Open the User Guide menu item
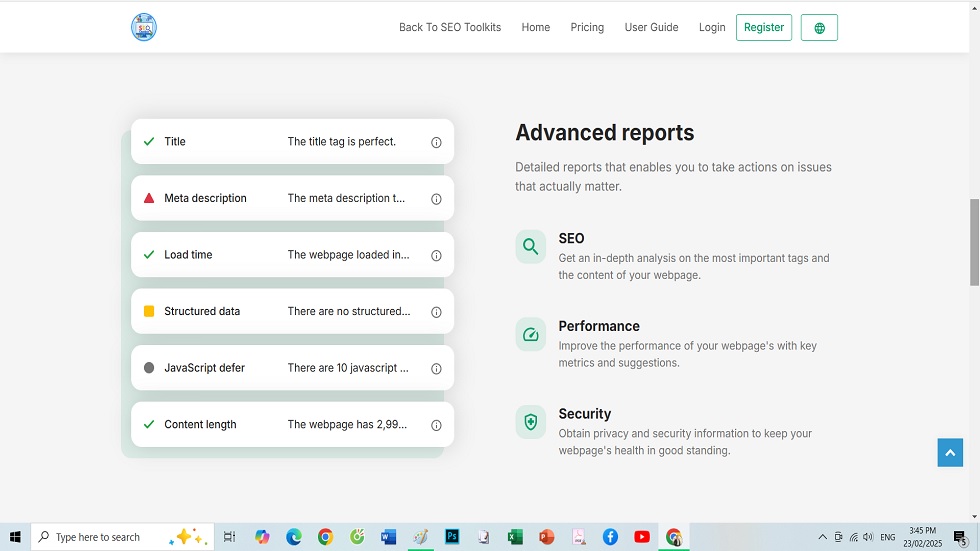Image resolution: width=980 pixels, height=551 pixels. point(651,28)
